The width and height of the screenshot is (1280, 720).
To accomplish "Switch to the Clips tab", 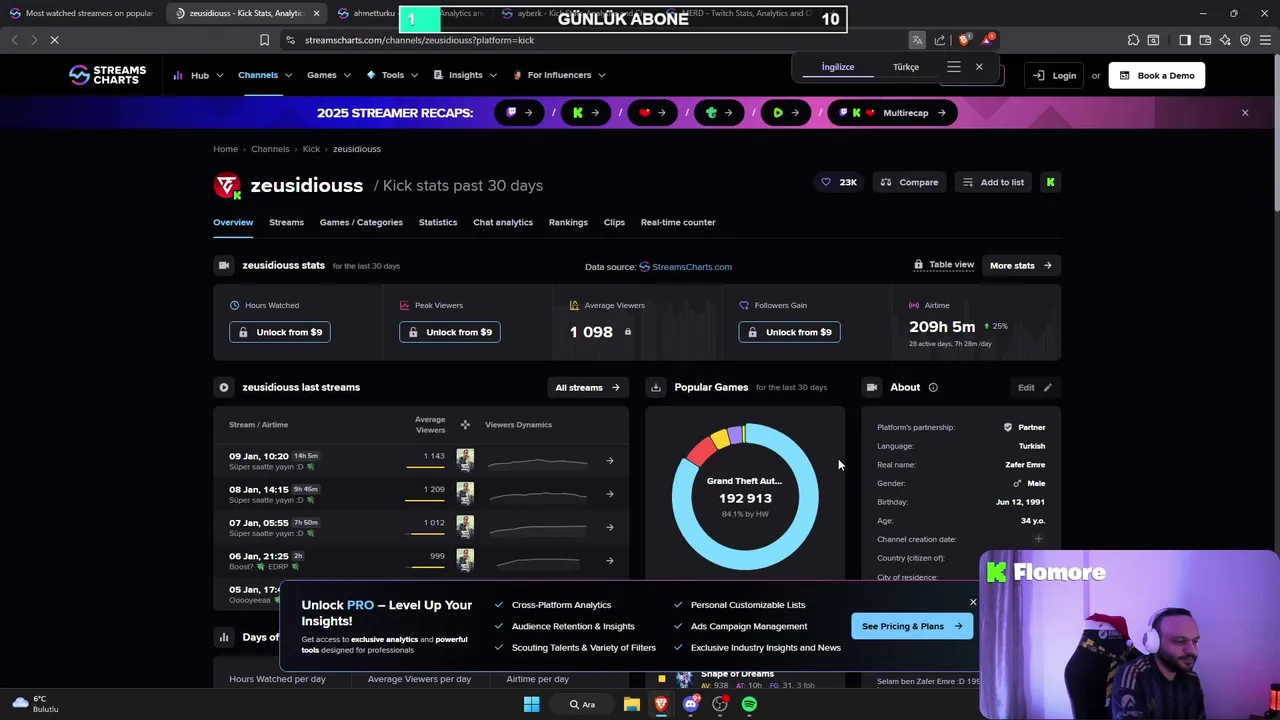I will click(x=614, y=222).
